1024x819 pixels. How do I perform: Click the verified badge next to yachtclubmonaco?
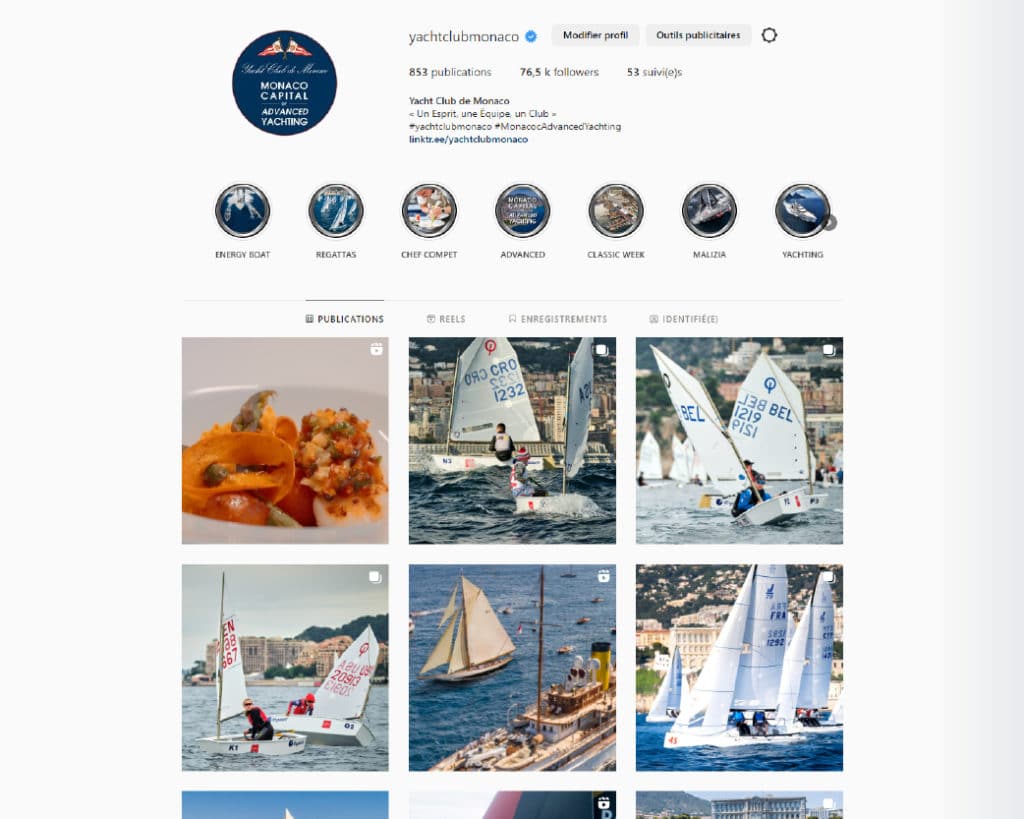(531, 37)
